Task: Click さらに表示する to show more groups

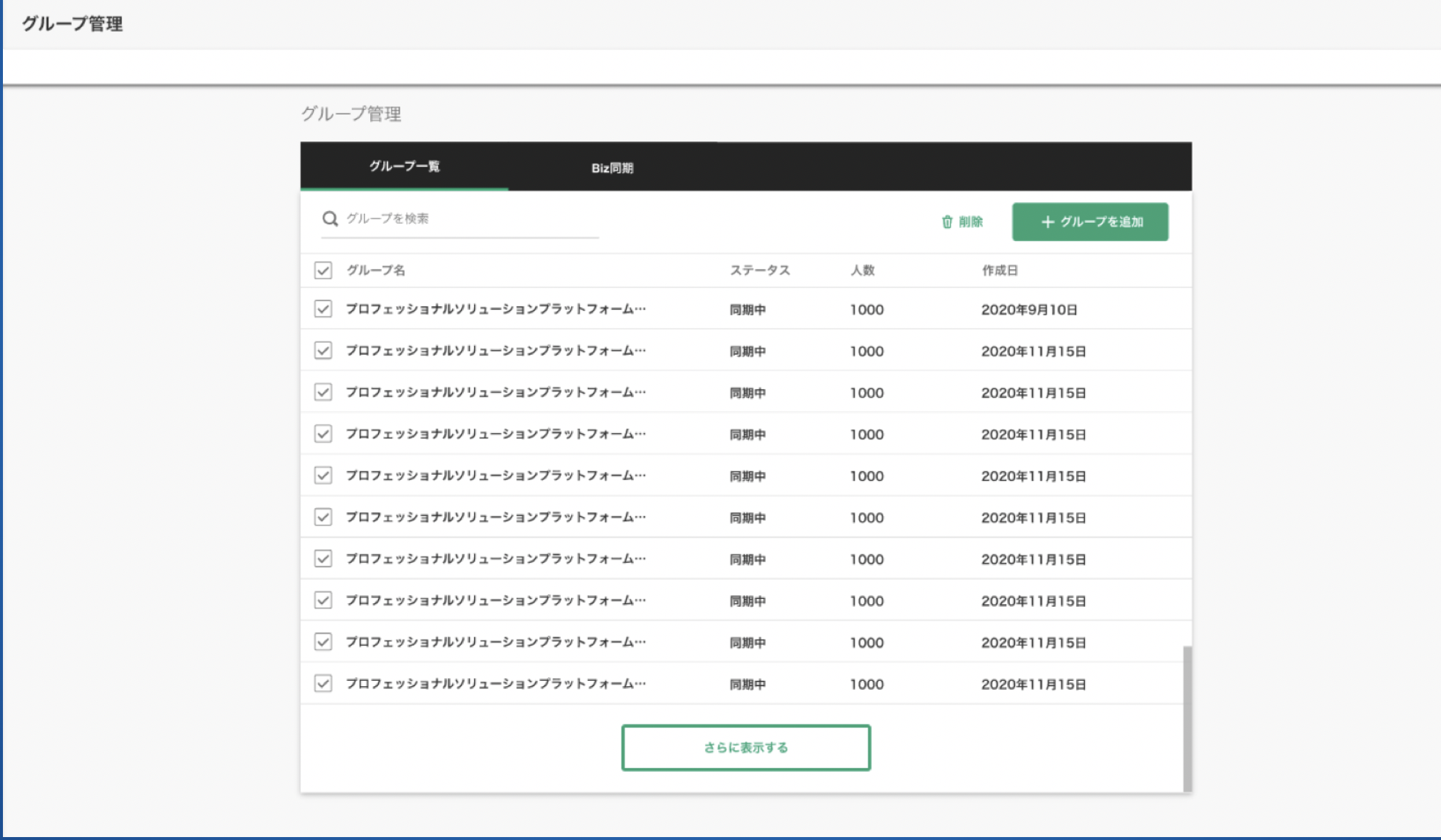Action: tap(745, 747)
